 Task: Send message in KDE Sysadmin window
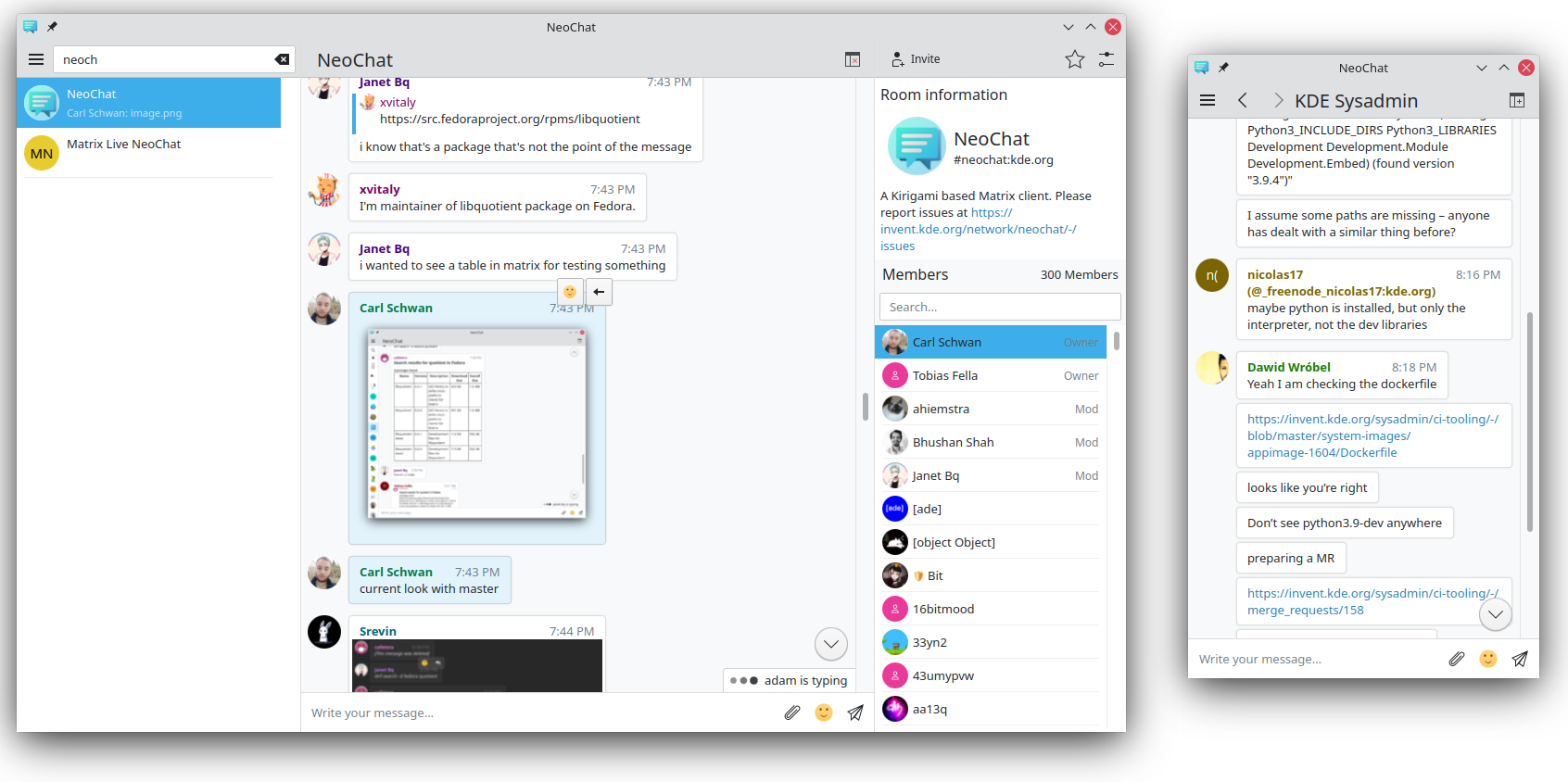(x=1520, y=659)
